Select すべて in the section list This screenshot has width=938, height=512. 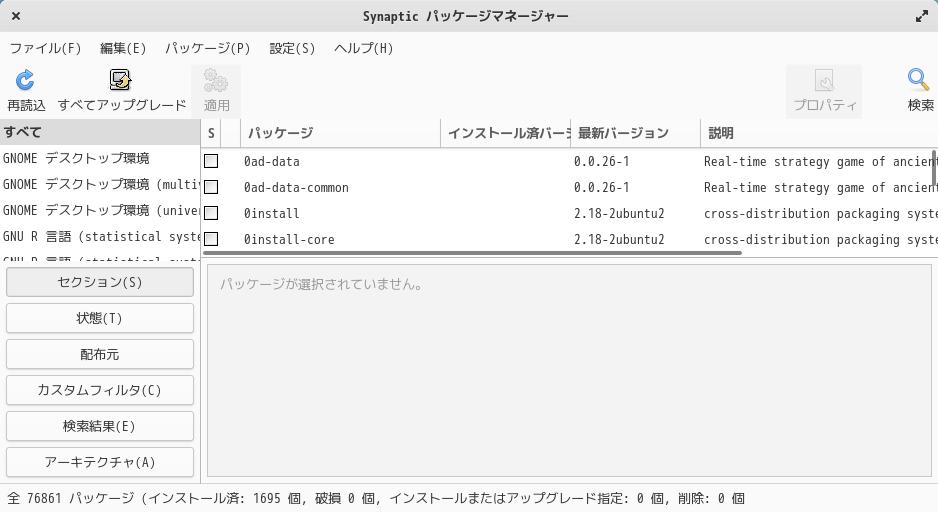(x=100, y=132)
